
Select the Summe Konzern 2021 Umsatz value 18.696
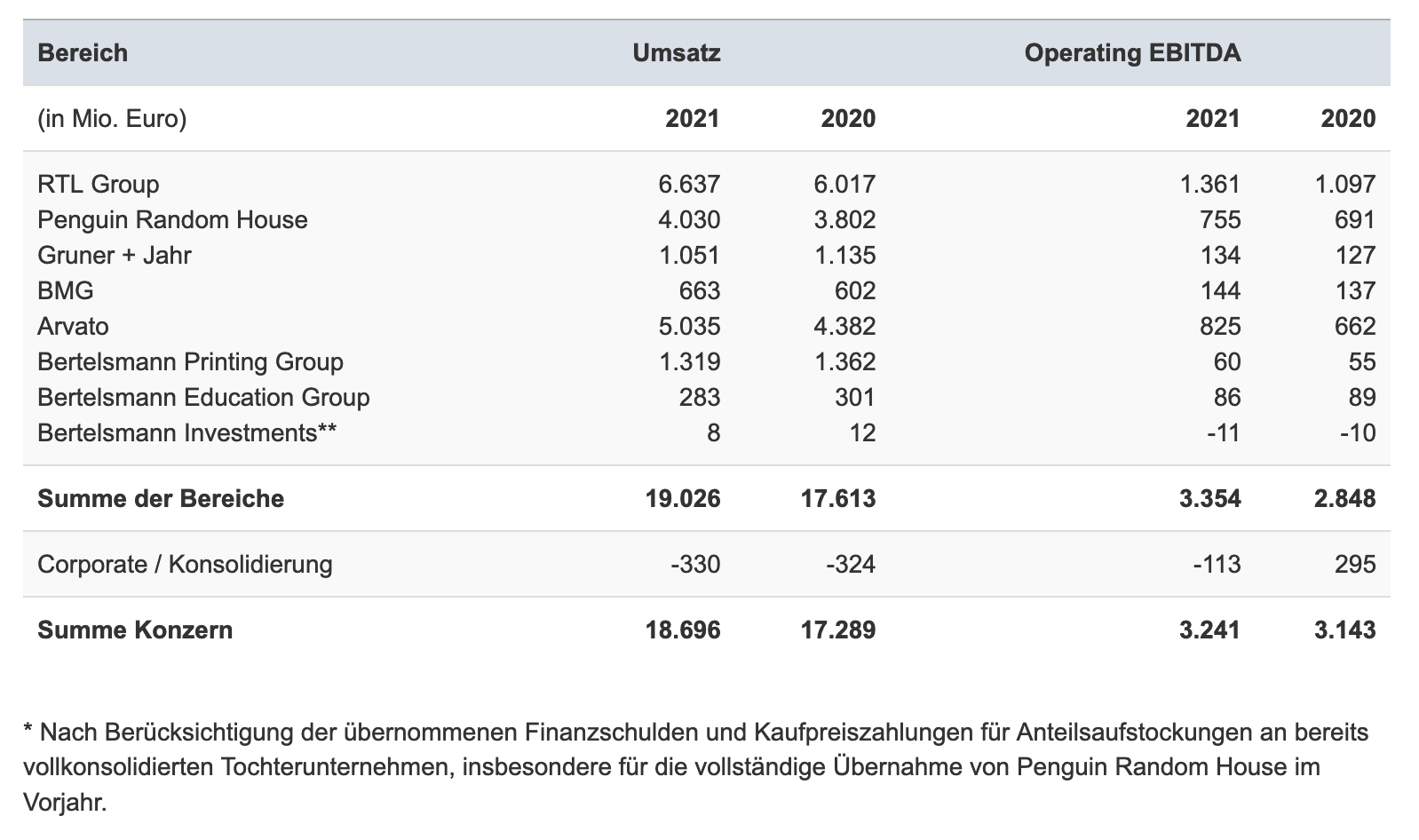click(x=683, y=630)
